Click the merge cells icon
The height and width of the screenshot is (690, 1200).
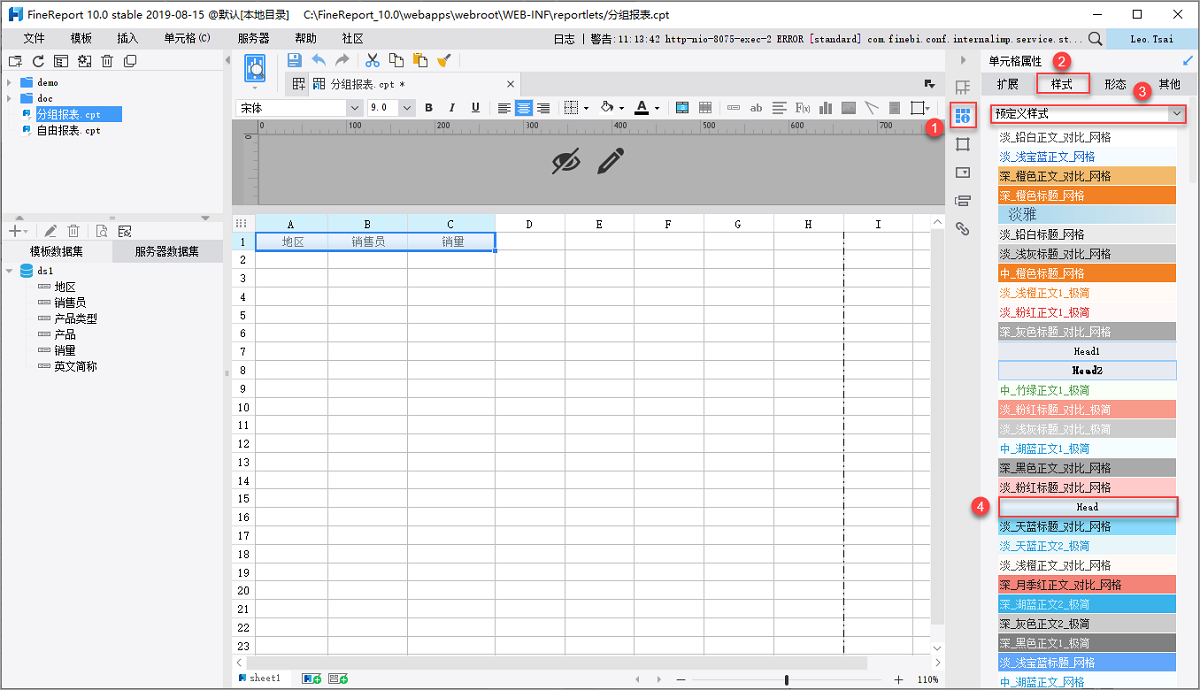click(x=682, y=107)
